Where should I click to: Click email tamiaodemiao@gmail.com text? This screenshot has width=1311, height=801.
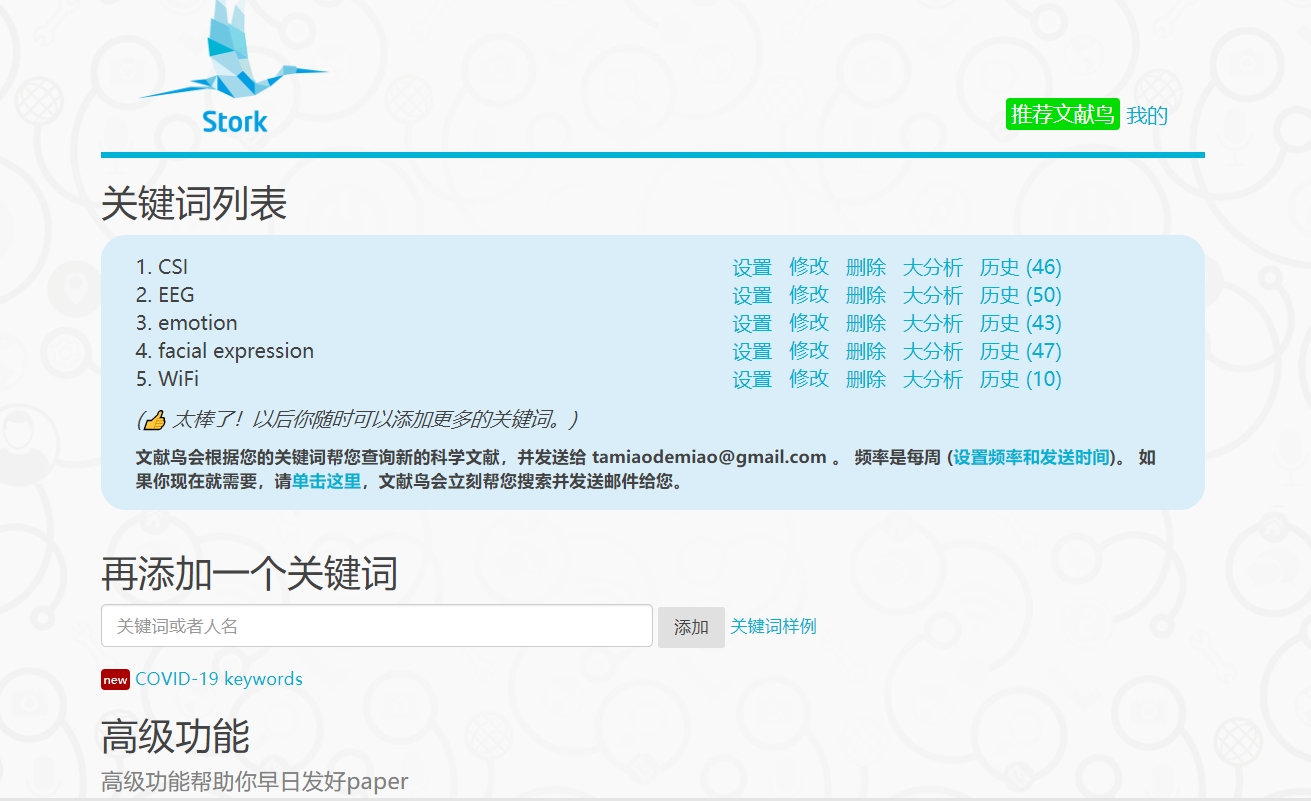(709, 458)
